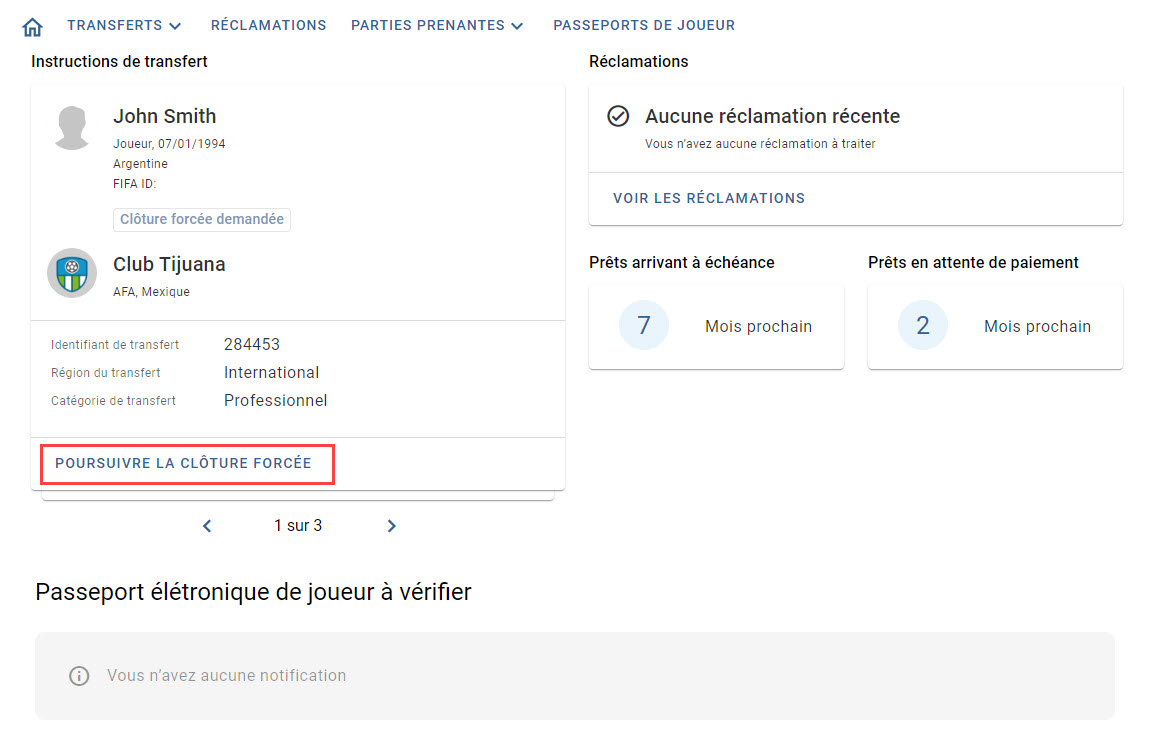
Task: Click Poursuivre la clôture forcée
Action: (x=183, y=464)
